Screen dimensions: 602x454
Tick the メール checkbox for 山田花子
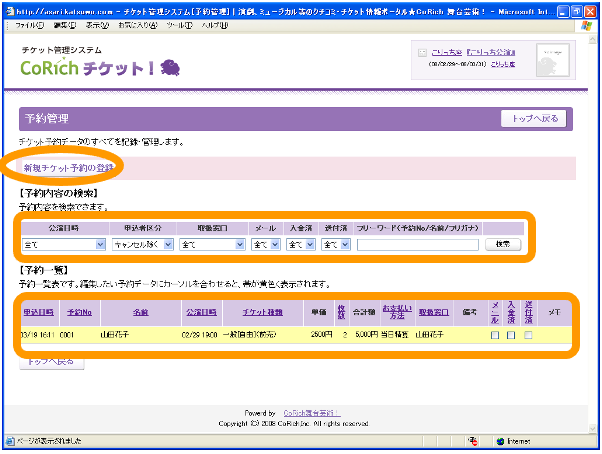click(x=495, y=335)
